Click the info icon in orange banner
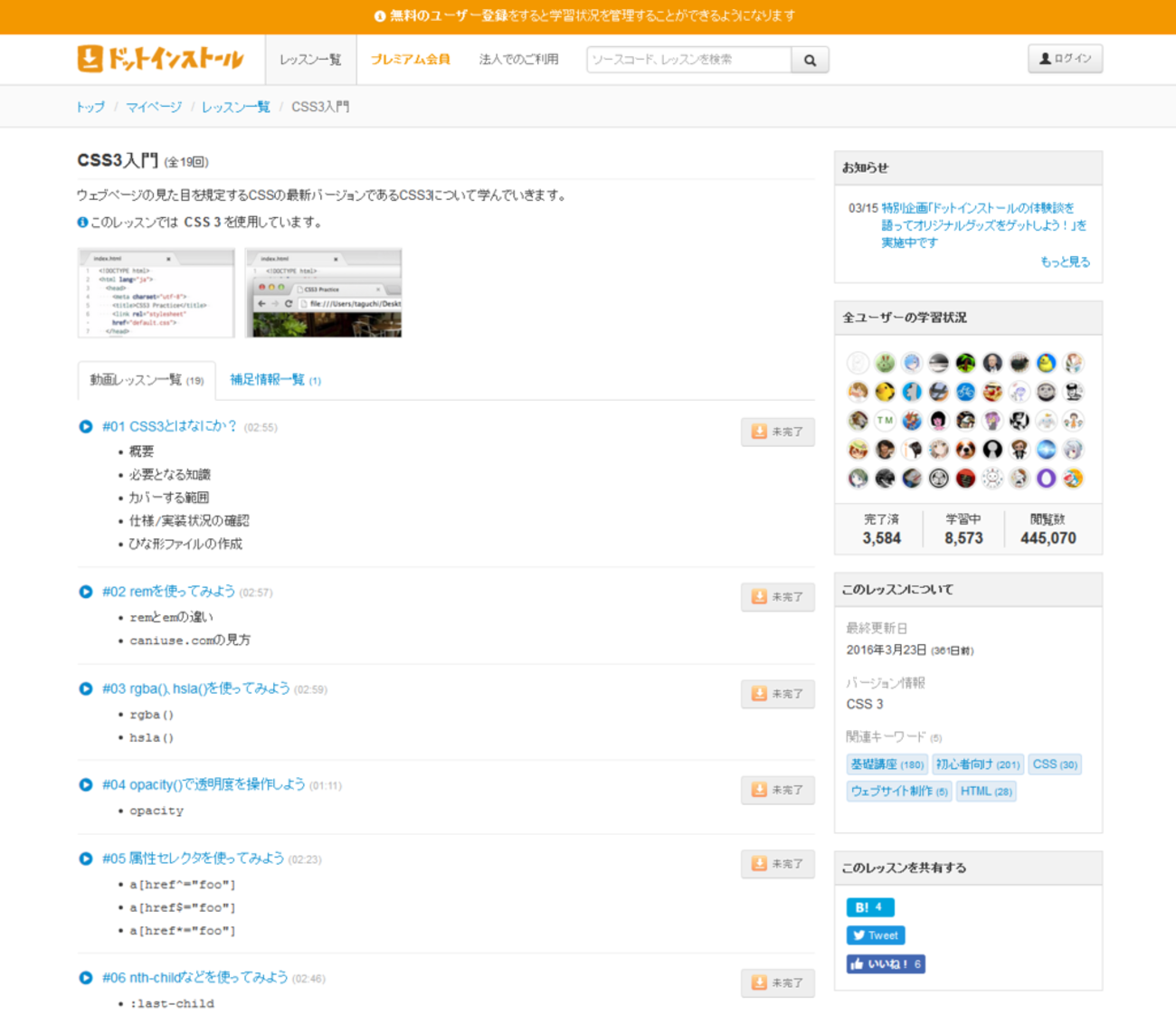The height and width of the screenshot is (1015, 1176). click(x=380, y=16)
